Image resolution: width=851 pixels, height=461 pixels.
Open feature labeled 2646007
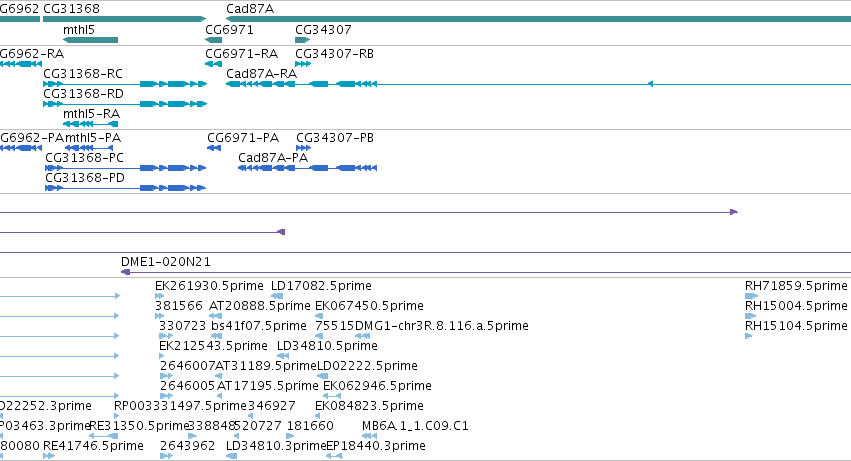coord(188,366)
